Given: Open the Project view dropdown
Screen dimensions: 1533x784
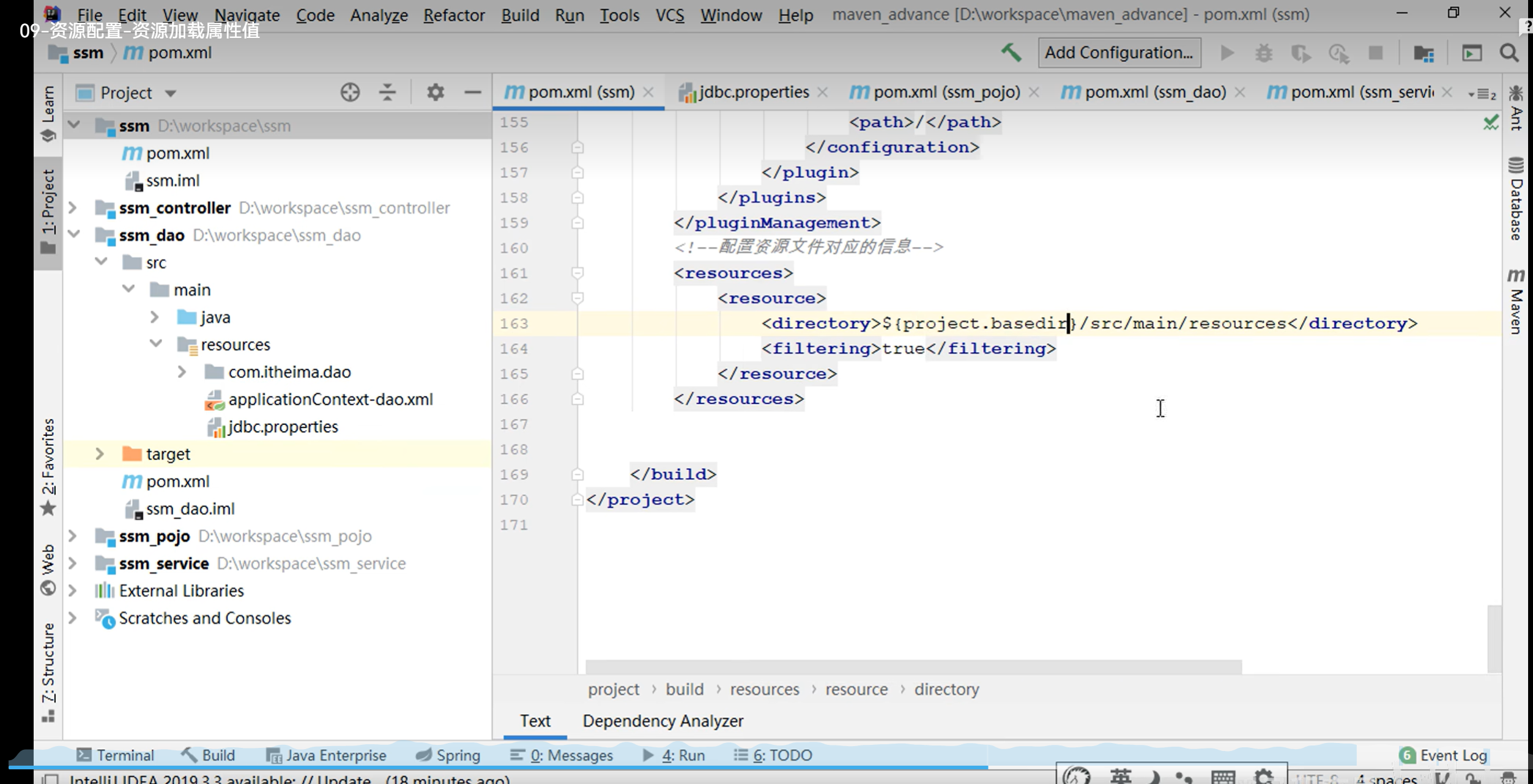Looking at the screenshot, I should coord(171,93).
